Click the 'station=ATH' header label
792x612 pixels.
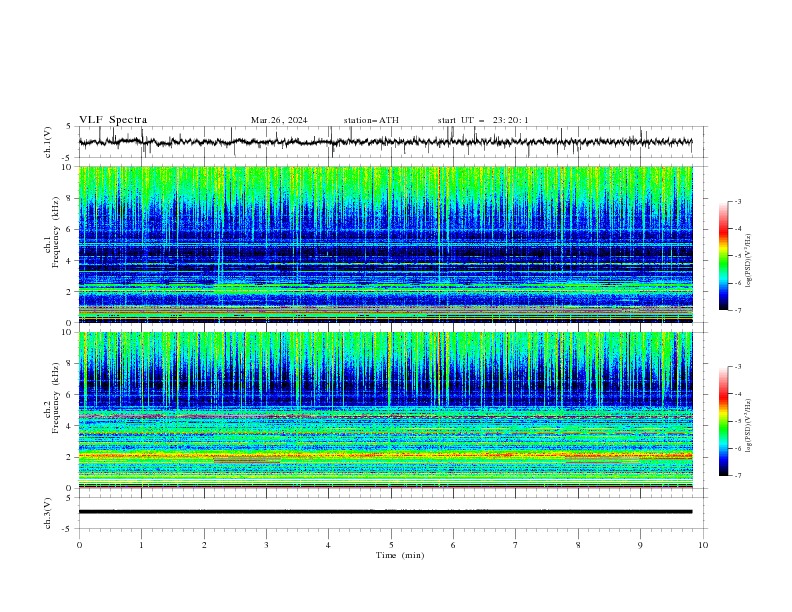pos(371,120)
